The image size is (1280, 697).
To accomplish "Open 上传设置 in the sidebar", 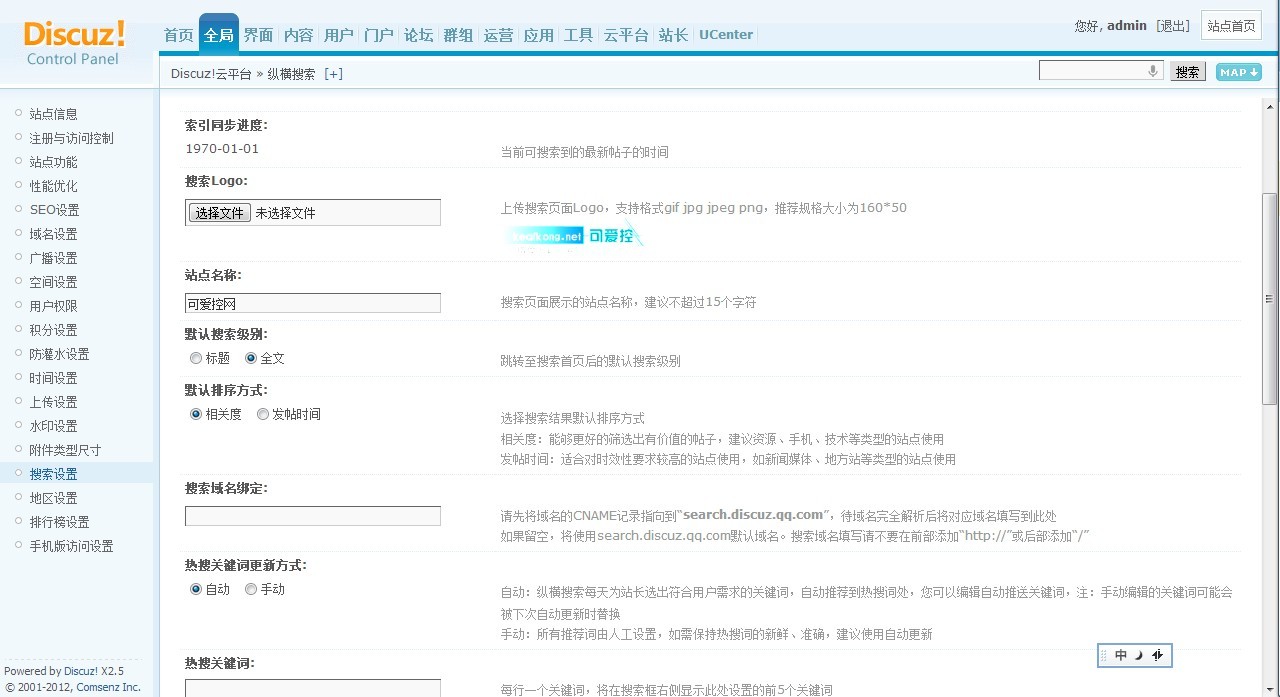I will tap(54, 402).
